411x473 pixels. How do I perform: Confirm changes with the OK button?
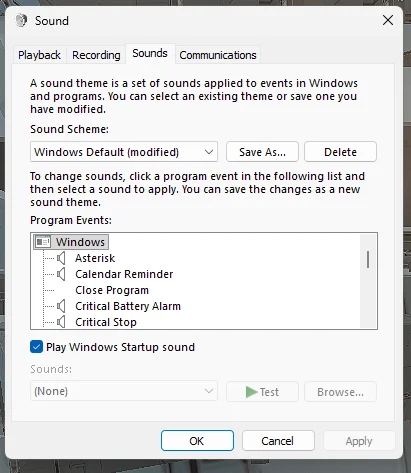[197, 441]
